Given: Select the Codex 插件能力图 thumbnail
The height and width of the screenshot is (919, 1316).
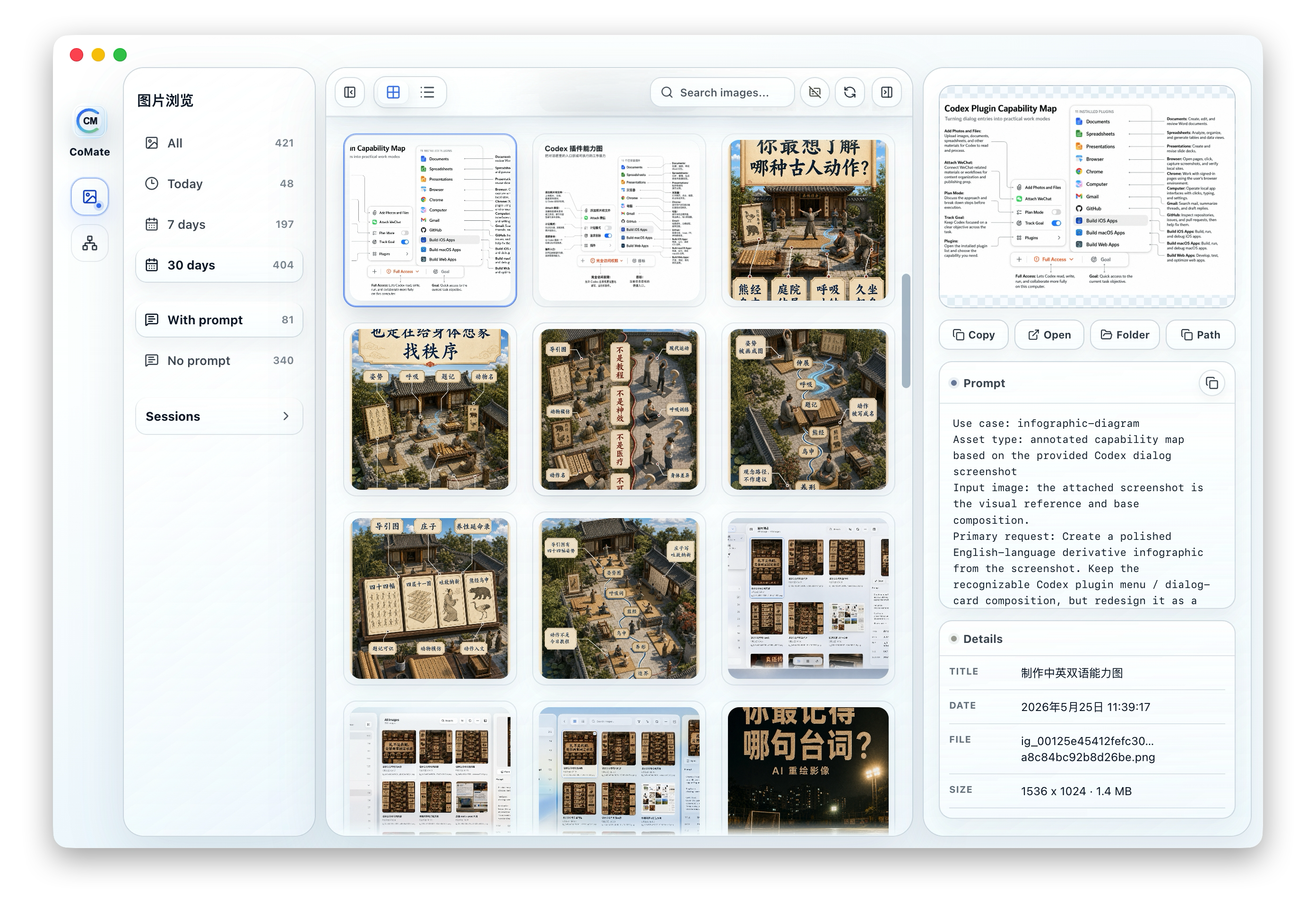Looking at the screenshot, I should (619, 220).
